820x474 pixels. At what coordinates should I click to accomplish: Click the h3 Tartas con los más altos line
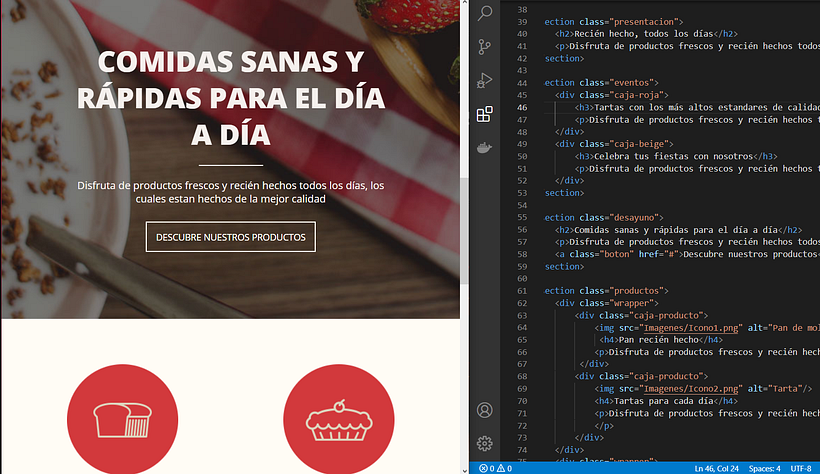[697, 107]
